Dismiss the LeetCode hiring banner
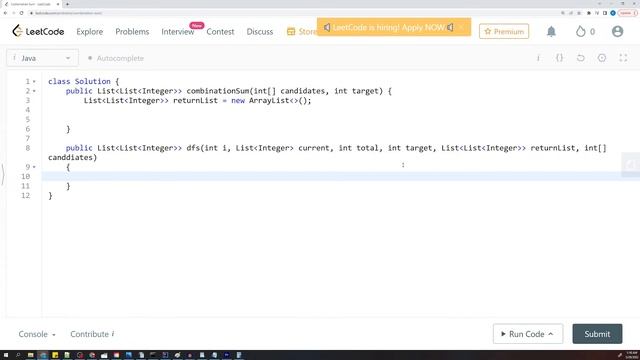Screen dimensions: 640x360 [461, 27]
